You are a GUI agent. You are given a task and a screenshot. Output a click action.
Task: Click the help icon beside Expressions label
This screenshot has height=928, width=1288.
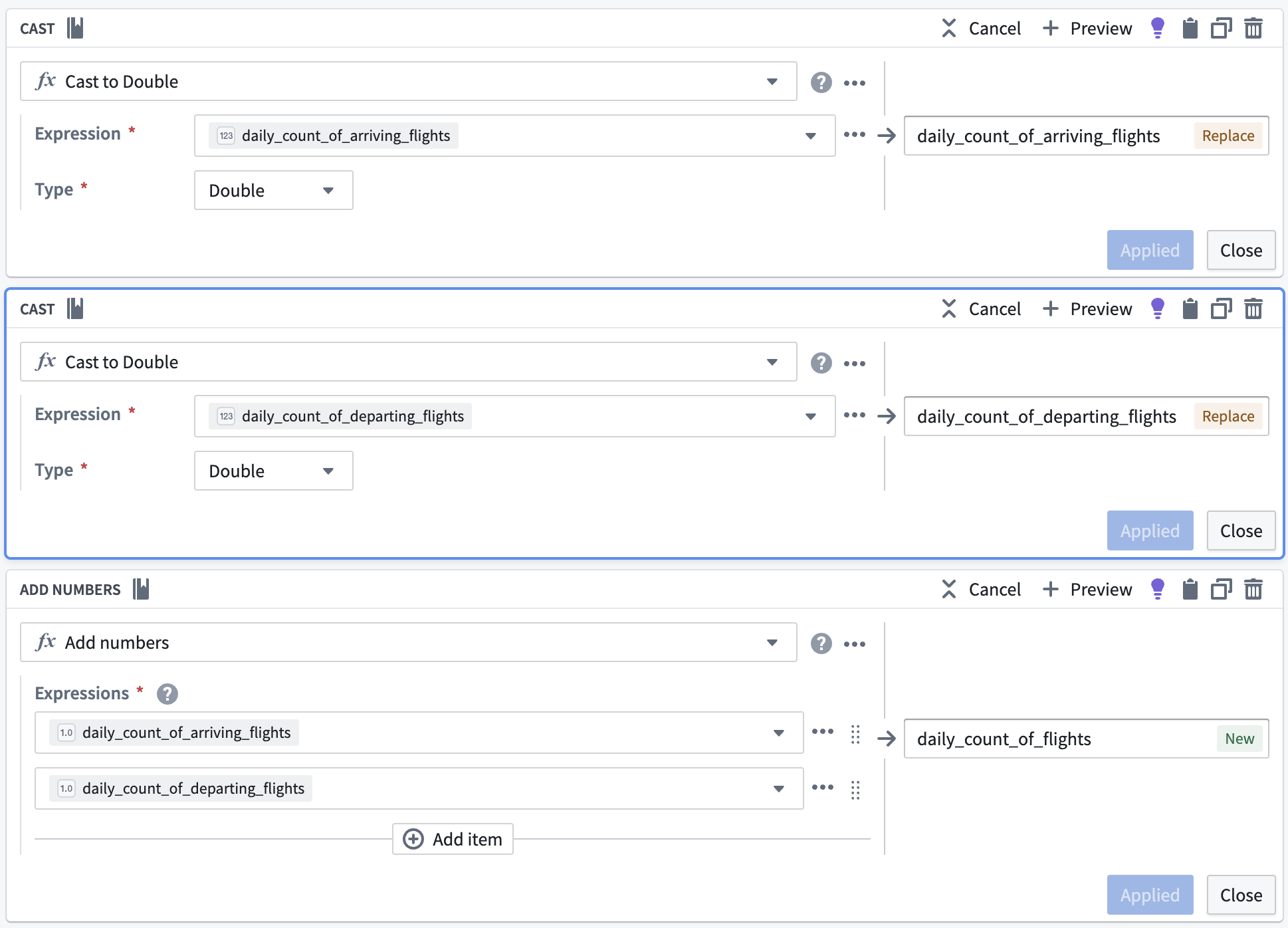[x=167, y=694]
